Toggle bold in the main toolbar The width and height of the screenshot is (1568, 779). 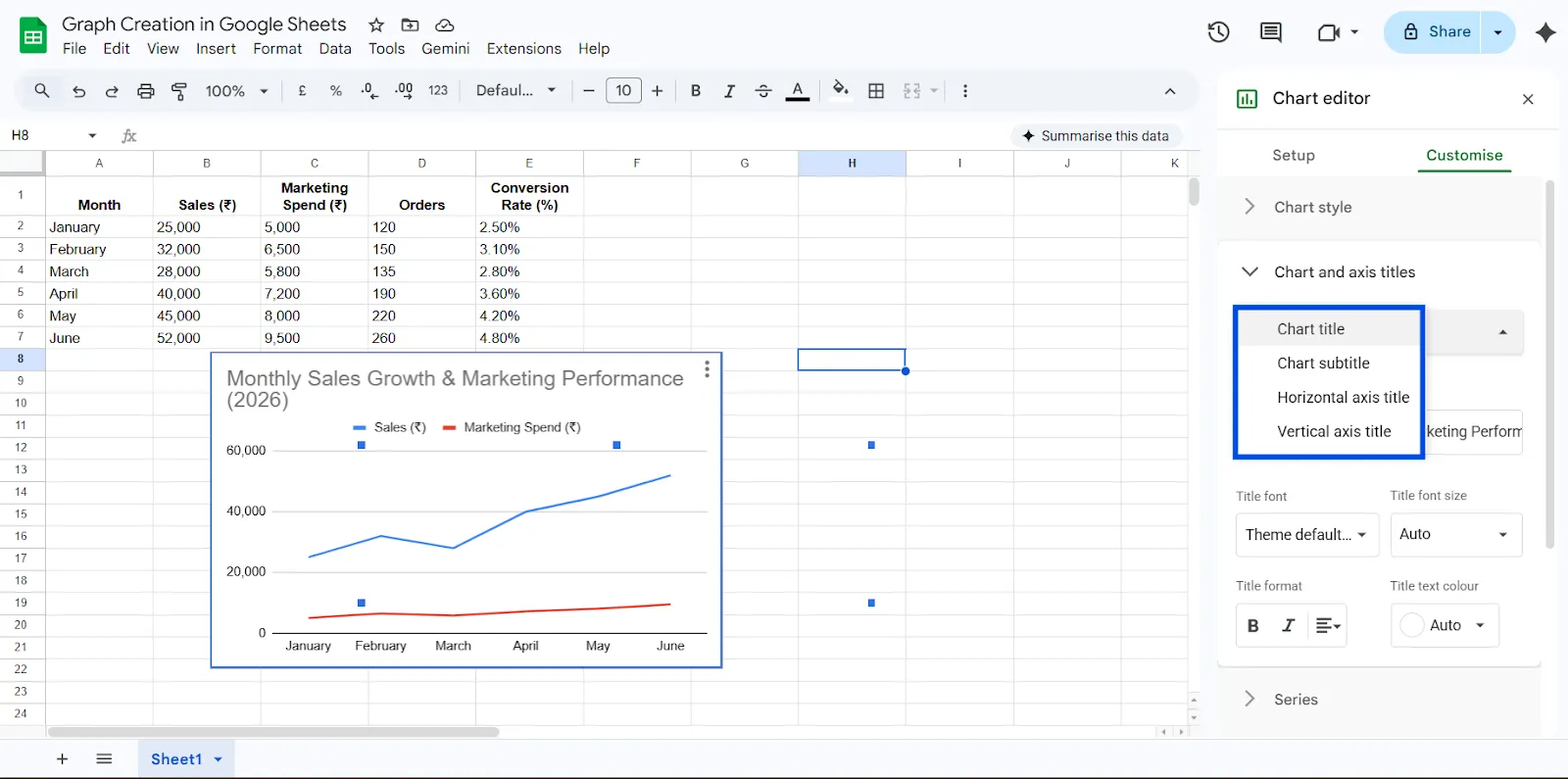point(696,91)
